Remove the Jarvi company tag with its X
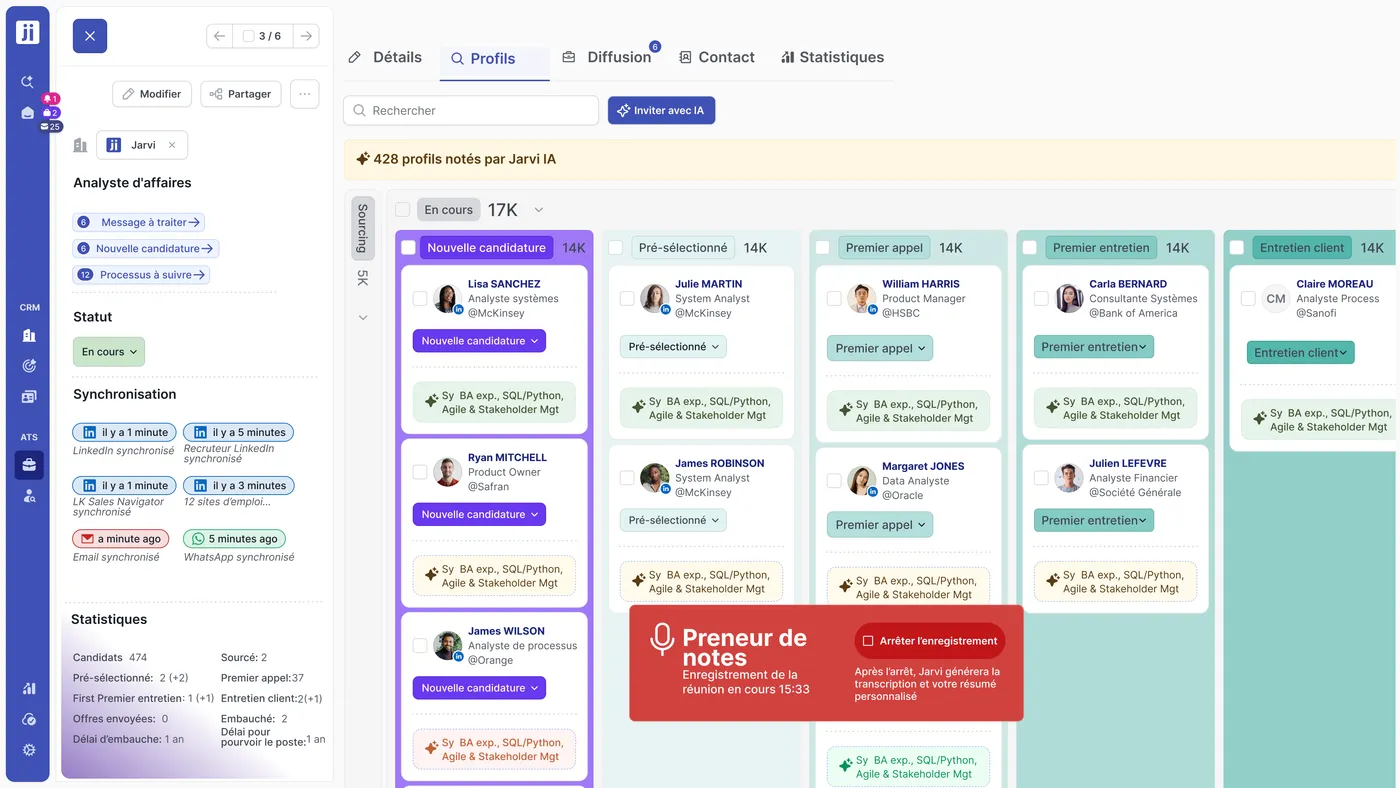 pyautogui.click(x=172, y=145)
